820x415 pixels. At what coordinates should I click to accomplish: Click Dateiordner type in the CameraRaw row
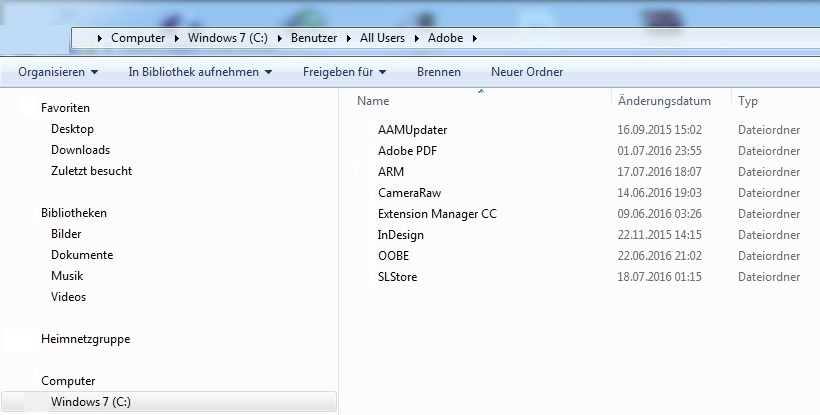(x=769, y=192)
